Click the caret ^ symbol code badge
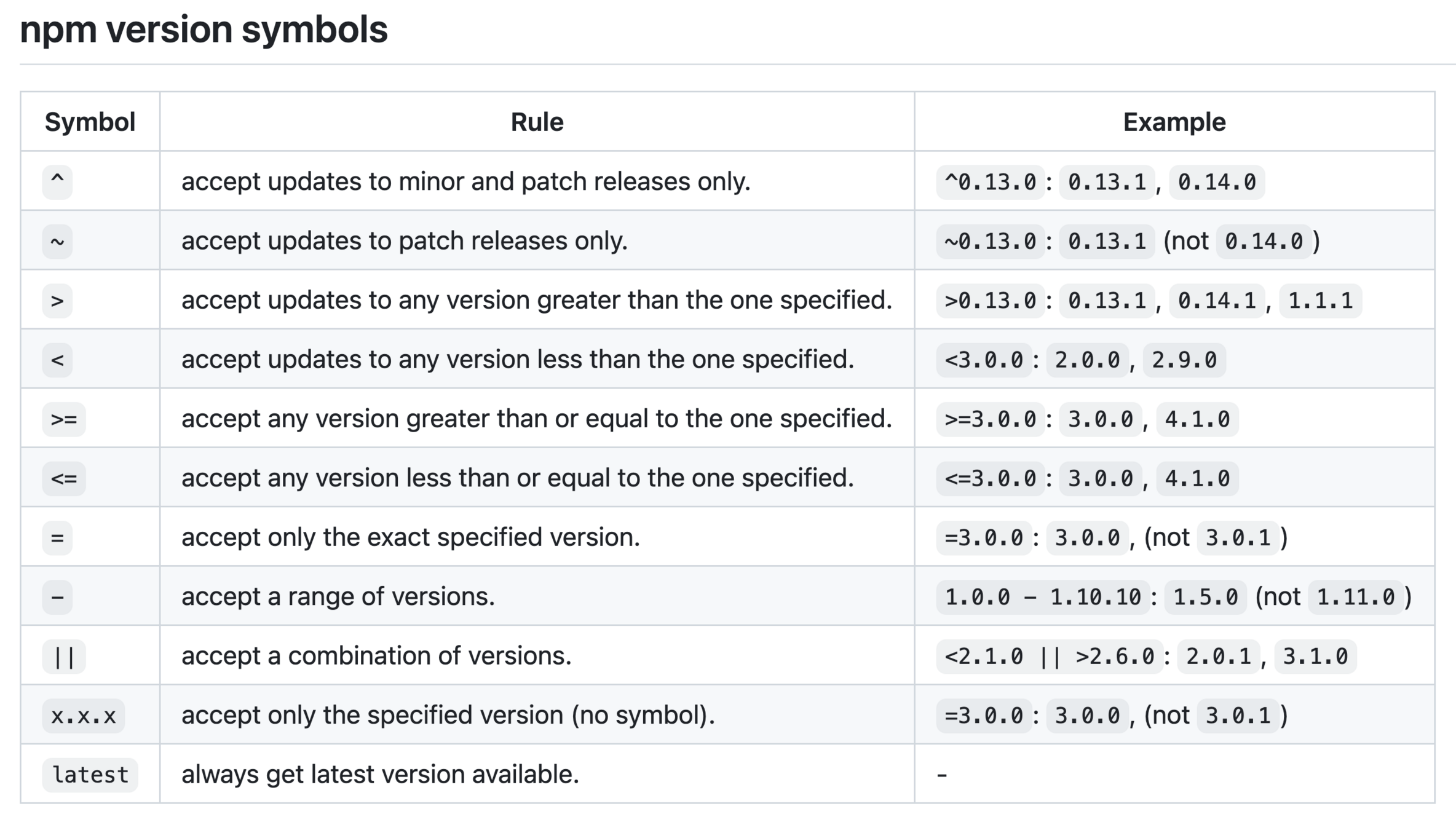Screen dimensions: 1456x830 tap(57, 181)
